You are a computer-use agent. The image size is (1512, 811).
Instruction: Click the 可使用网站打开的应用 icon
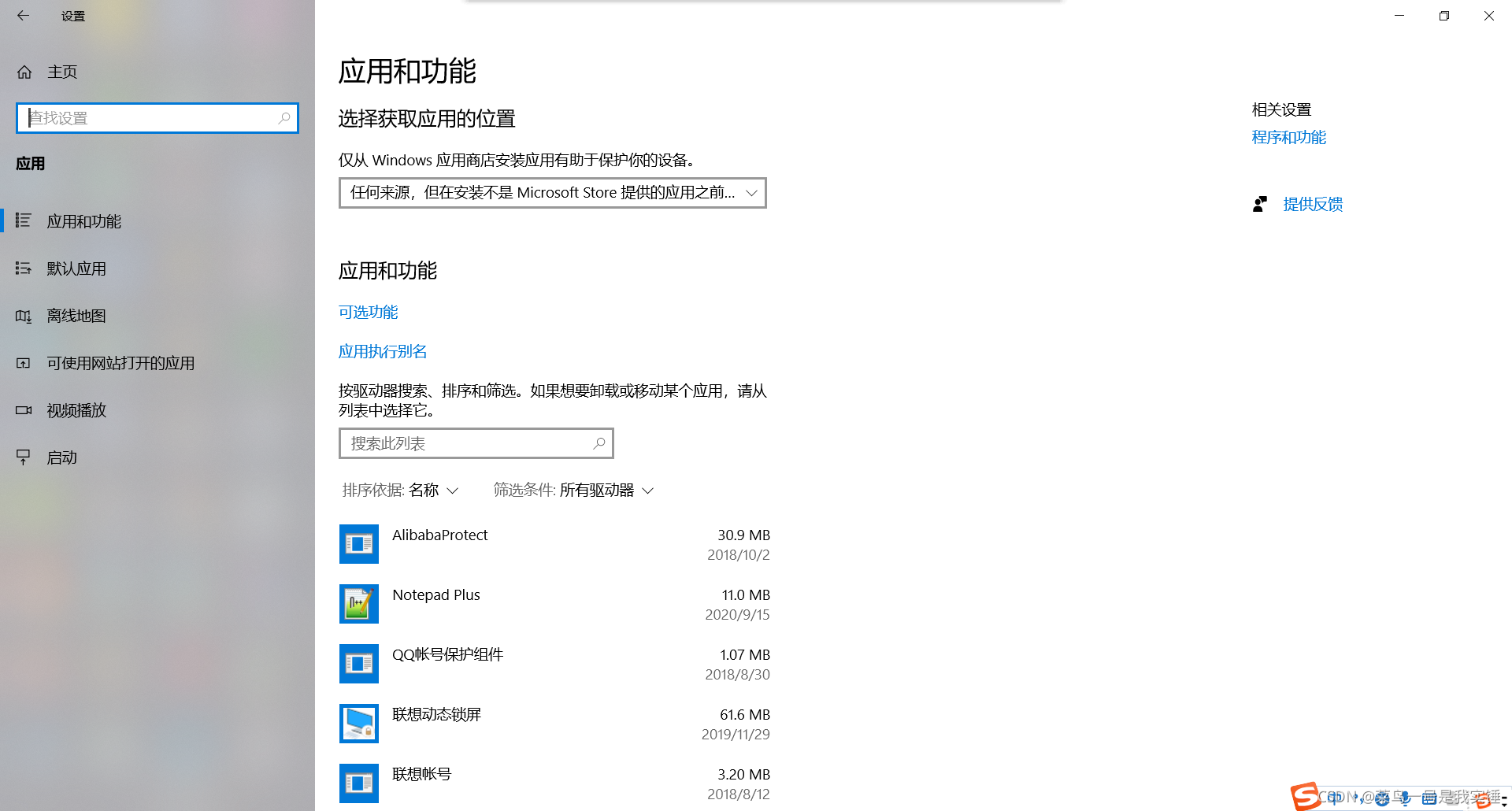click(23, 363)
